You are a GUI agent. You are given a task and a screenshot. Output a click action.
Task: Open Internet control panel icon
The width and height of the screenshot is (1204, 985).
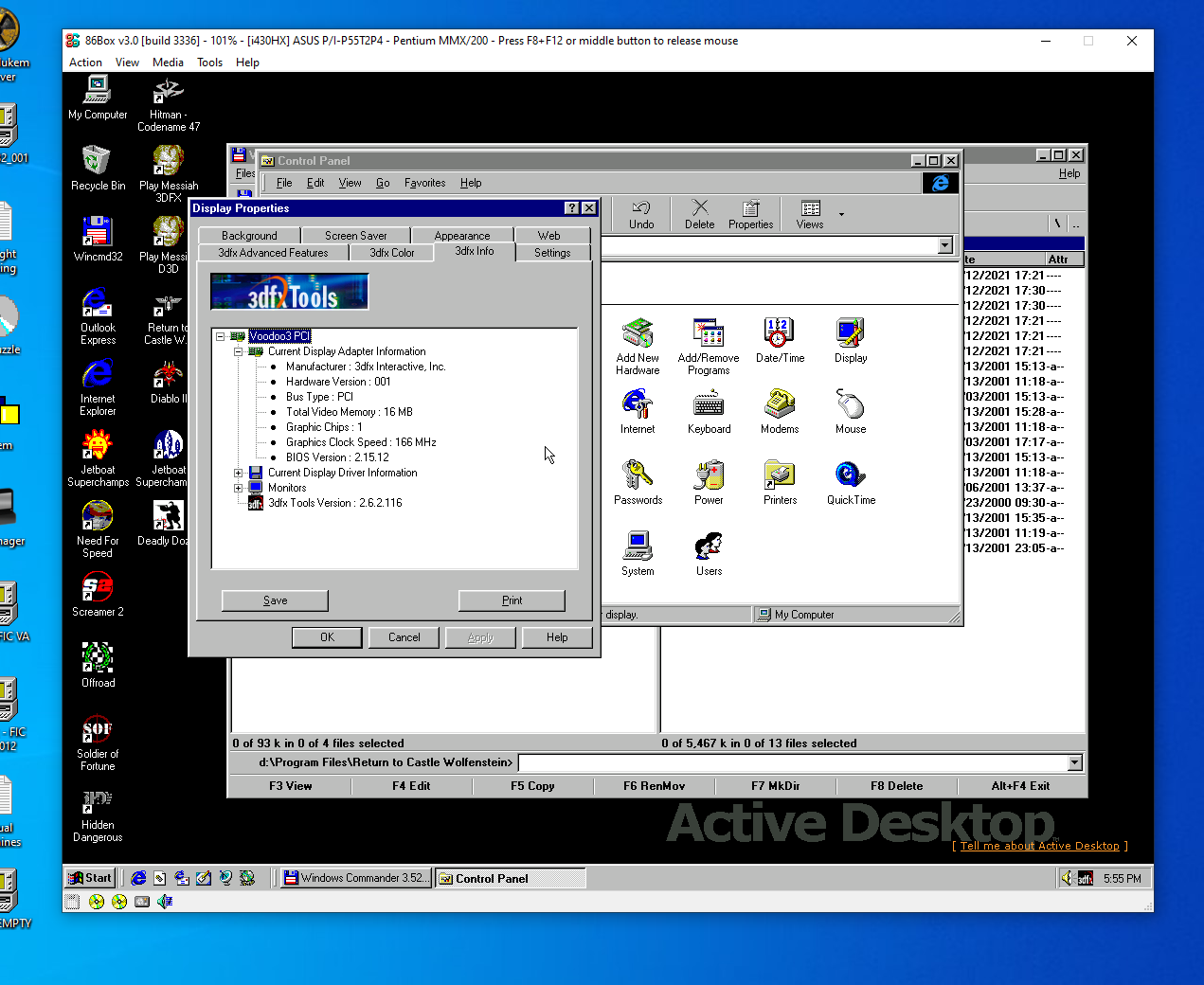point(638,412)
